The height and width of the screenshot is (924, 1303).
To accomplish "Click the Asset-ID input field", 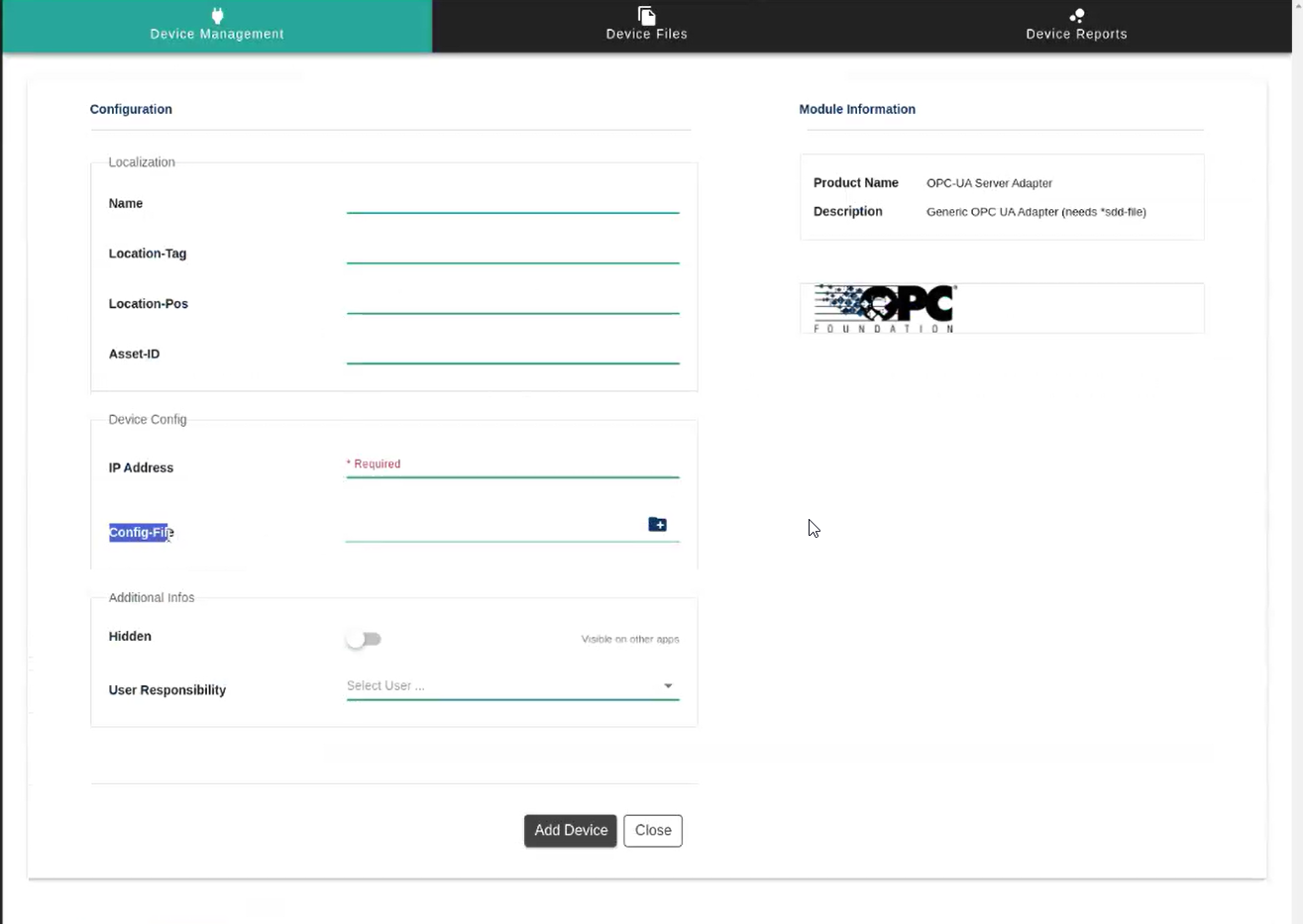I will [512, 354].
